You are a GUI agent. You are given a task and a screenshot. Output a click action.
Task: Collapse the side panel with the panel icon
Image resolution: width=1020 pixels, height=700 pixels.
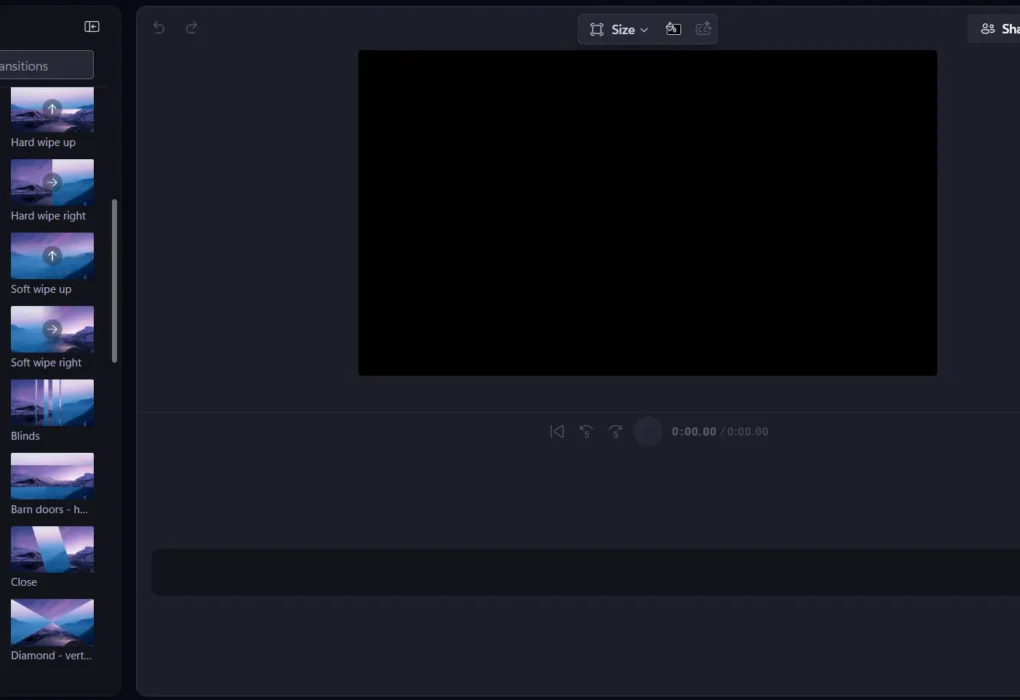tap(92, 27)
